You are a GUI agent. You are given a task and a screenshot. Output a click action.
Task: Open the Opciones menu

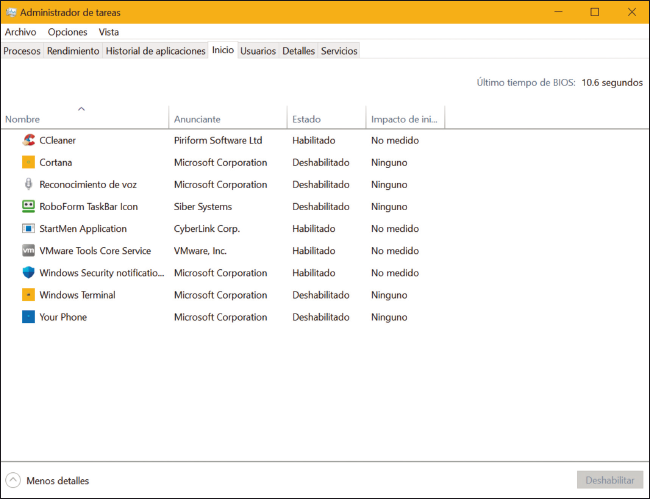[67, 32]
